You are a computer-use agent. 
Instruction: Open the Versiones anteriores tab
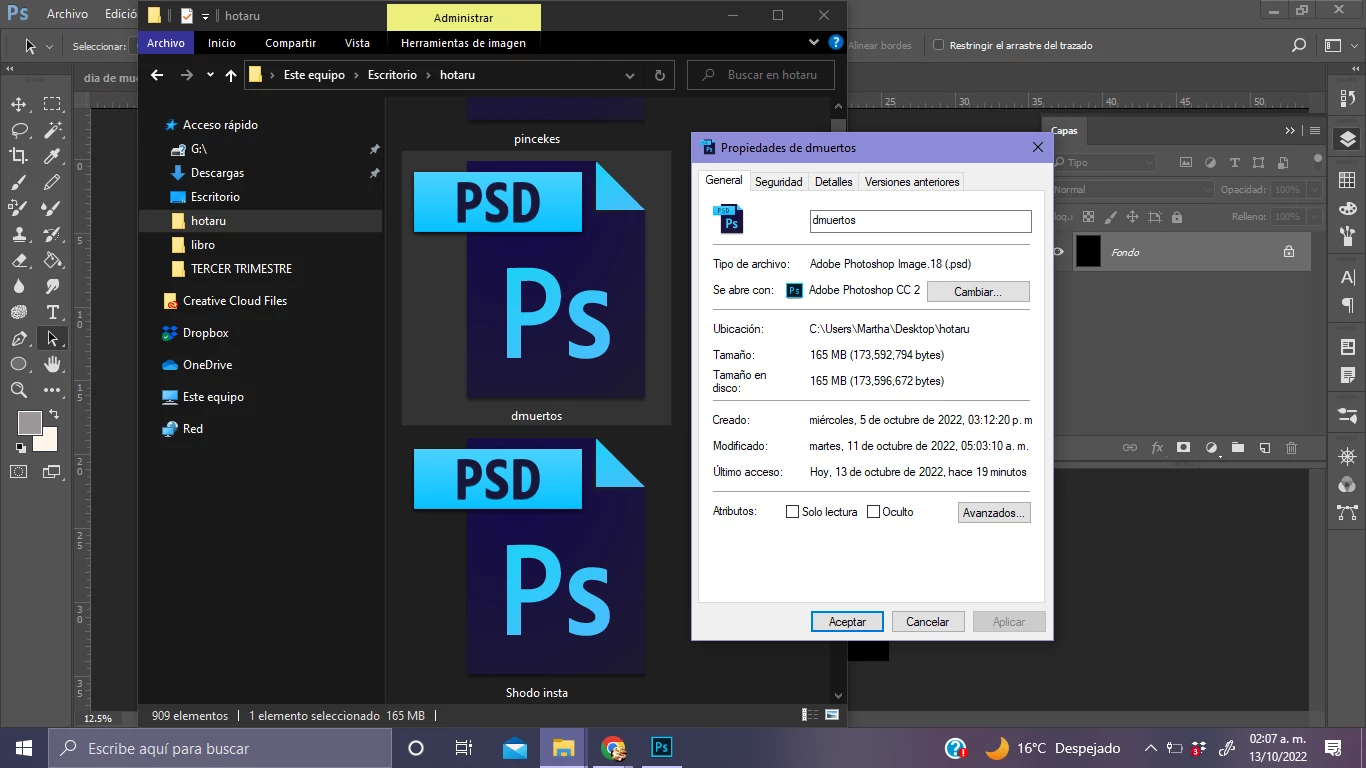click(x=912, y=182)
